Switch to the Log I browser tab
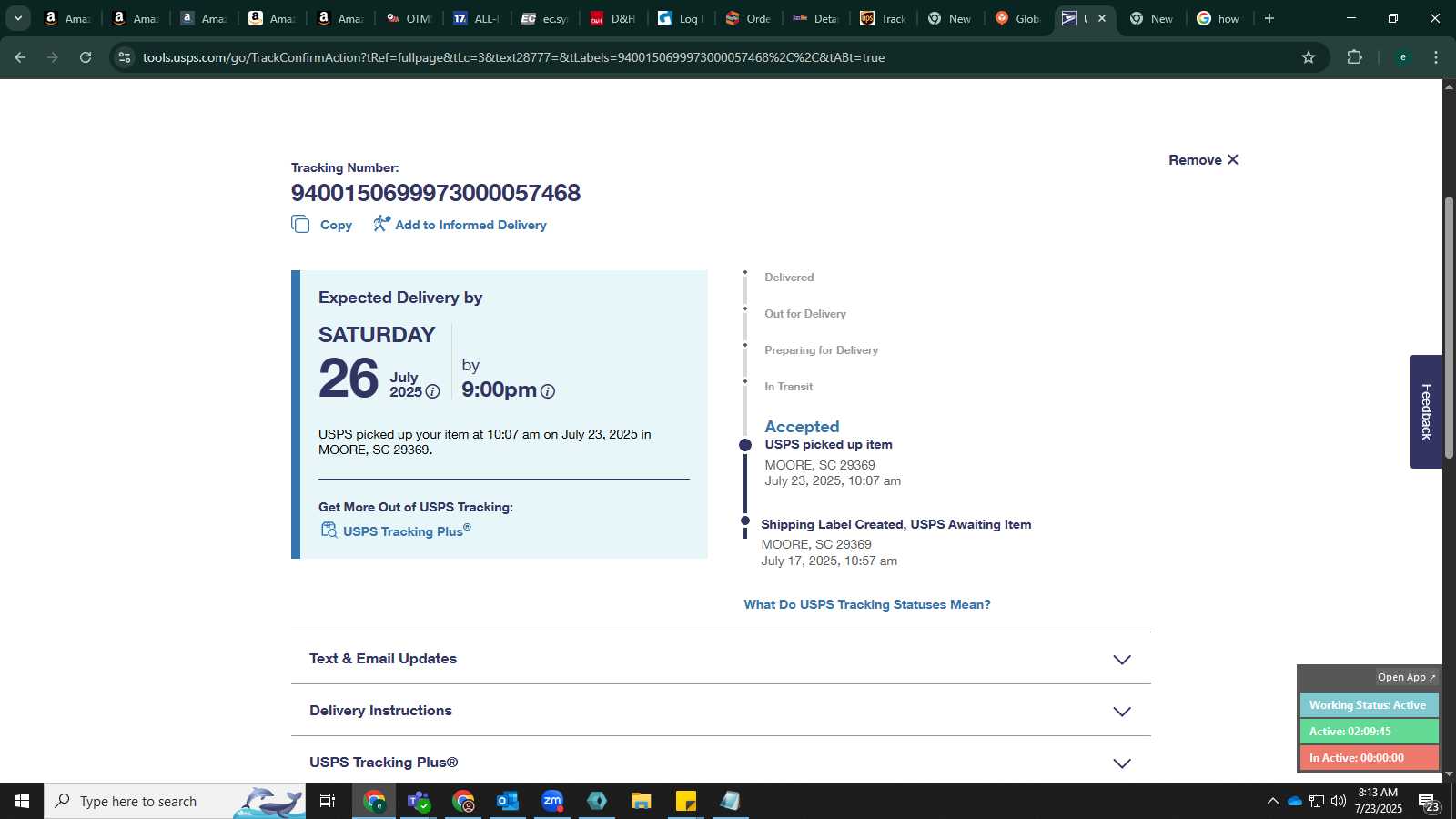This screenshot has width=1456, height=819. 682,18
